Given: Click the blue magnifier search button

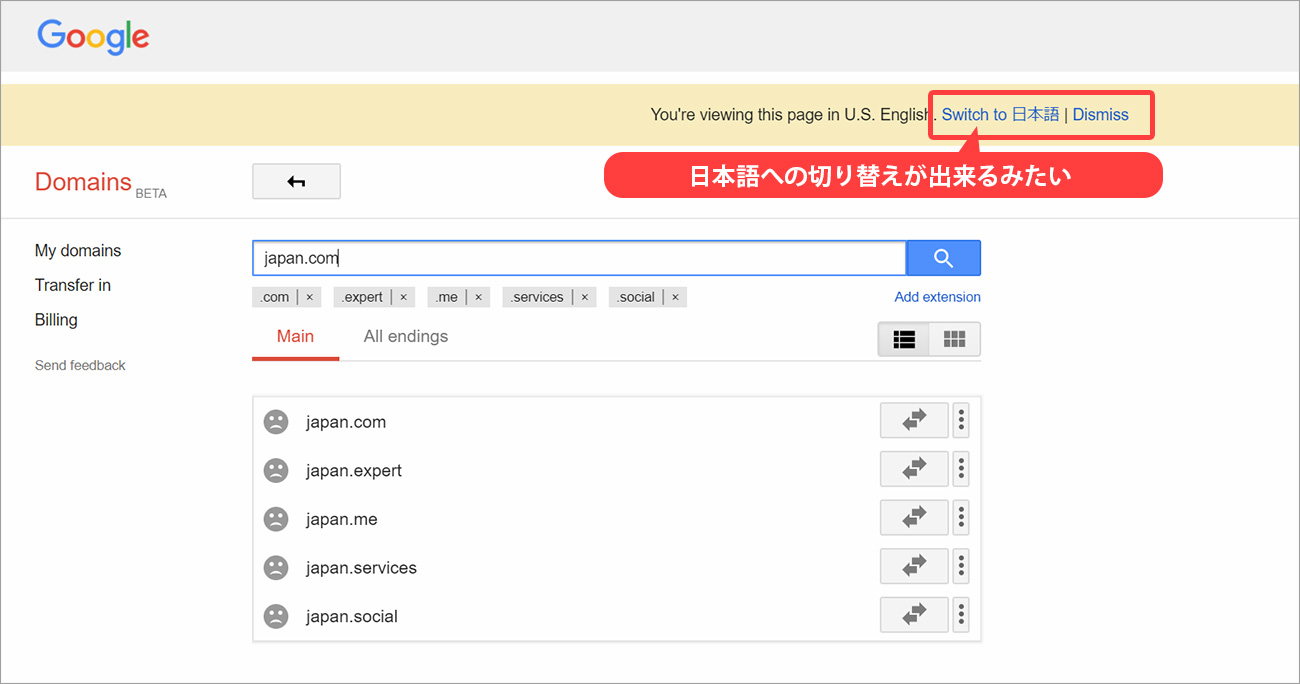Looking at the screenshot, I should tap(943, 258).
